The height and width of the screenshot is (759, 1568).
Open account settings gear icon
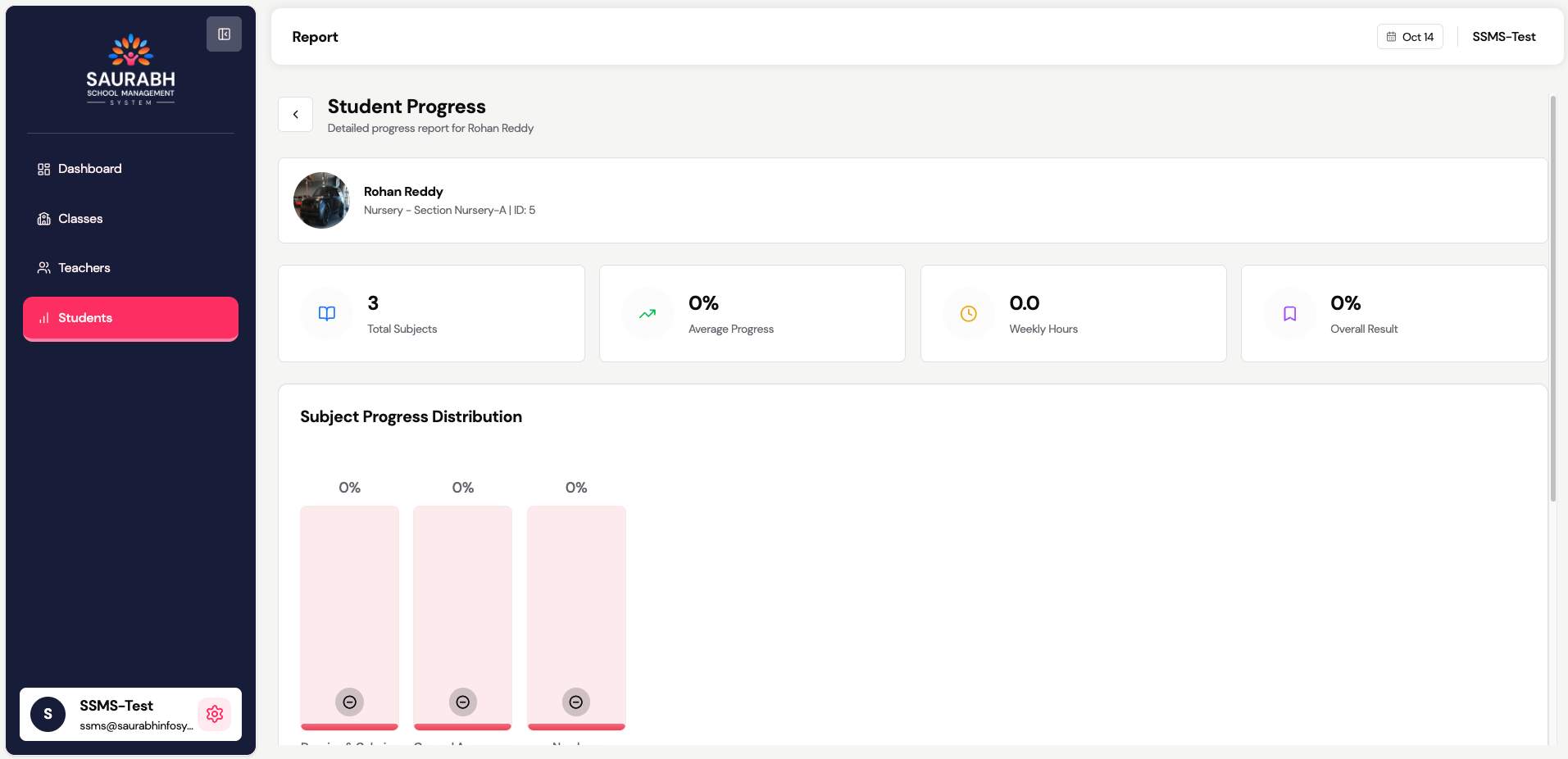pos(215,714)
